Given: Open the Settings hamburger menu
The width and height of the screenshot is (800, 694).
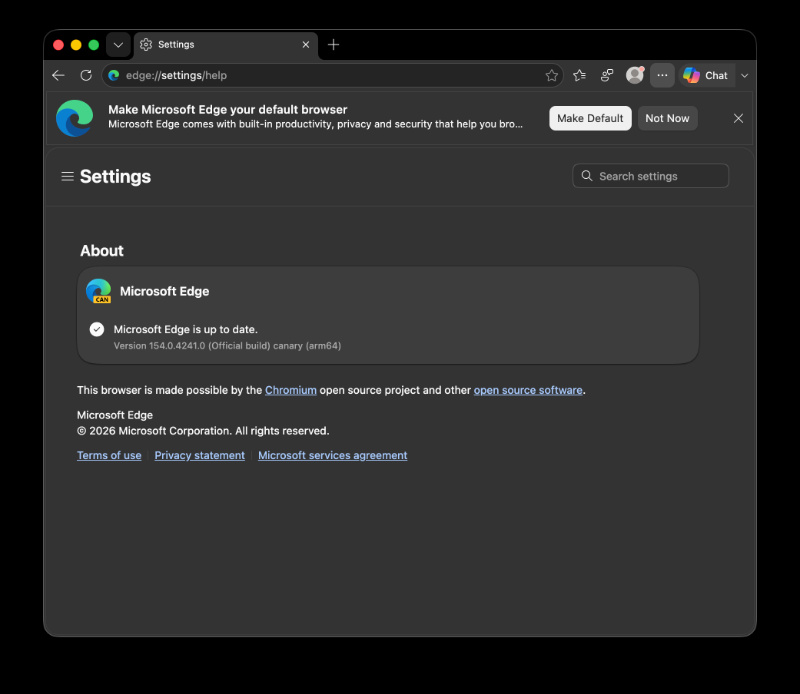Looking at the screenshot, I should (x=67, y=177).
